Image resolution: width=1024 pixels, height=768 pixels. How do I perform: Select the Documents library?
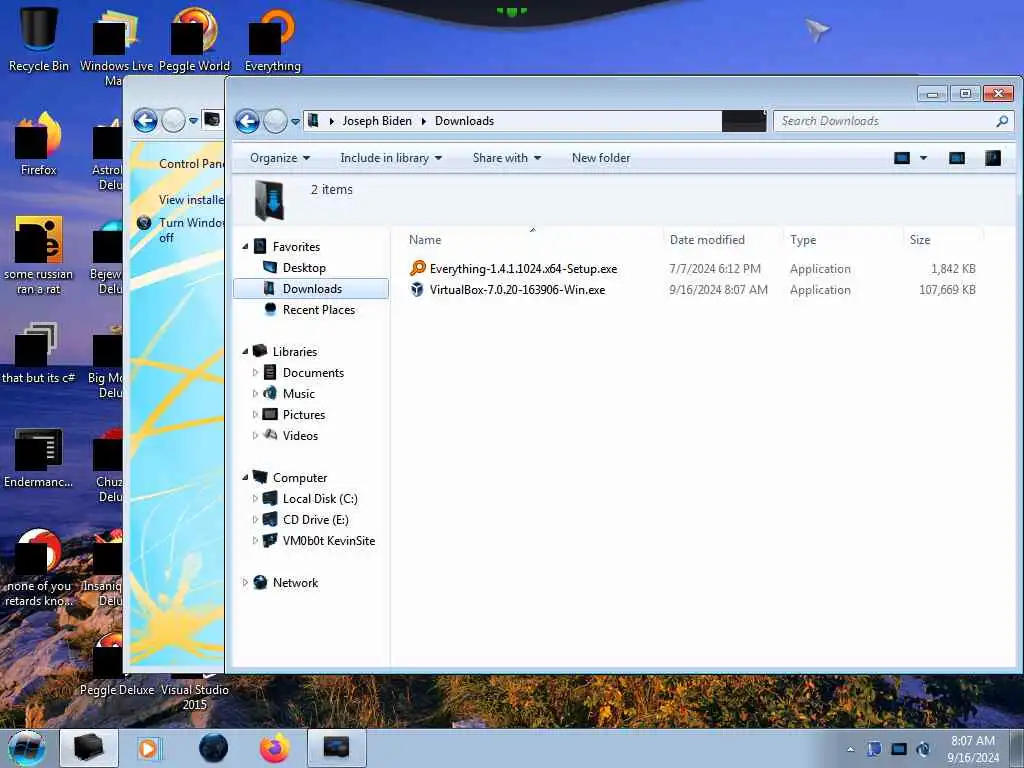[x=313, y=372]
